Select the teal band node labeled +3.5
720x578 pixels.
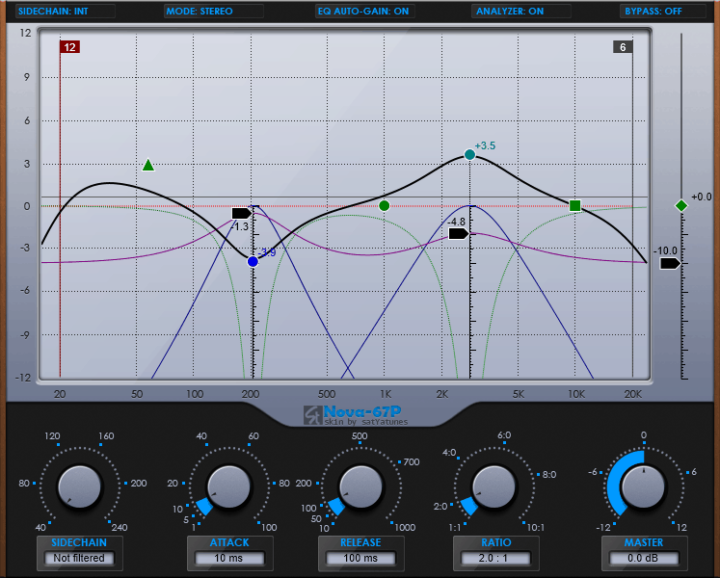[469, 155]
